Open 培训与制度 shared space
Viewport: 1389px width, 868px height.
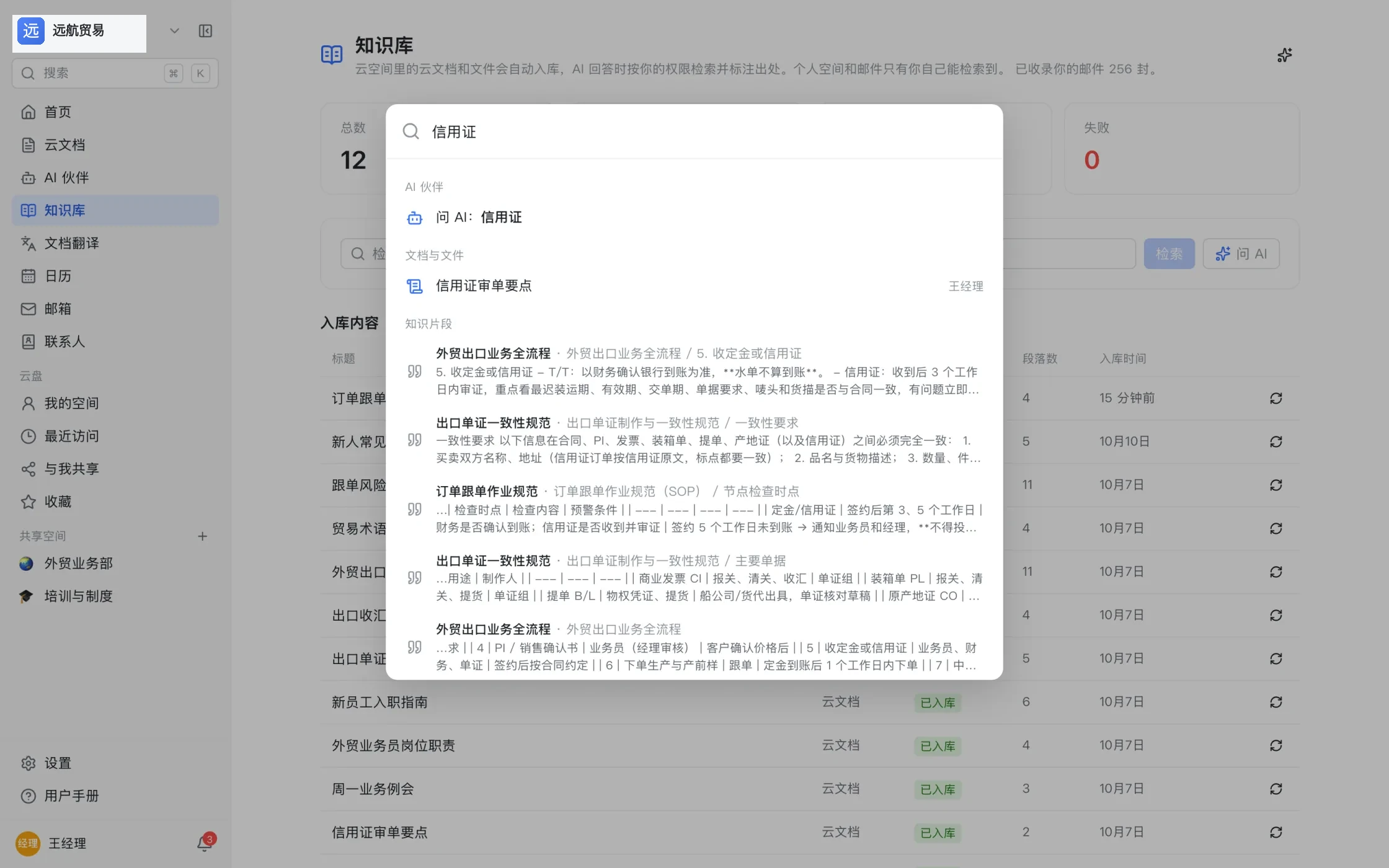[115, 596]
